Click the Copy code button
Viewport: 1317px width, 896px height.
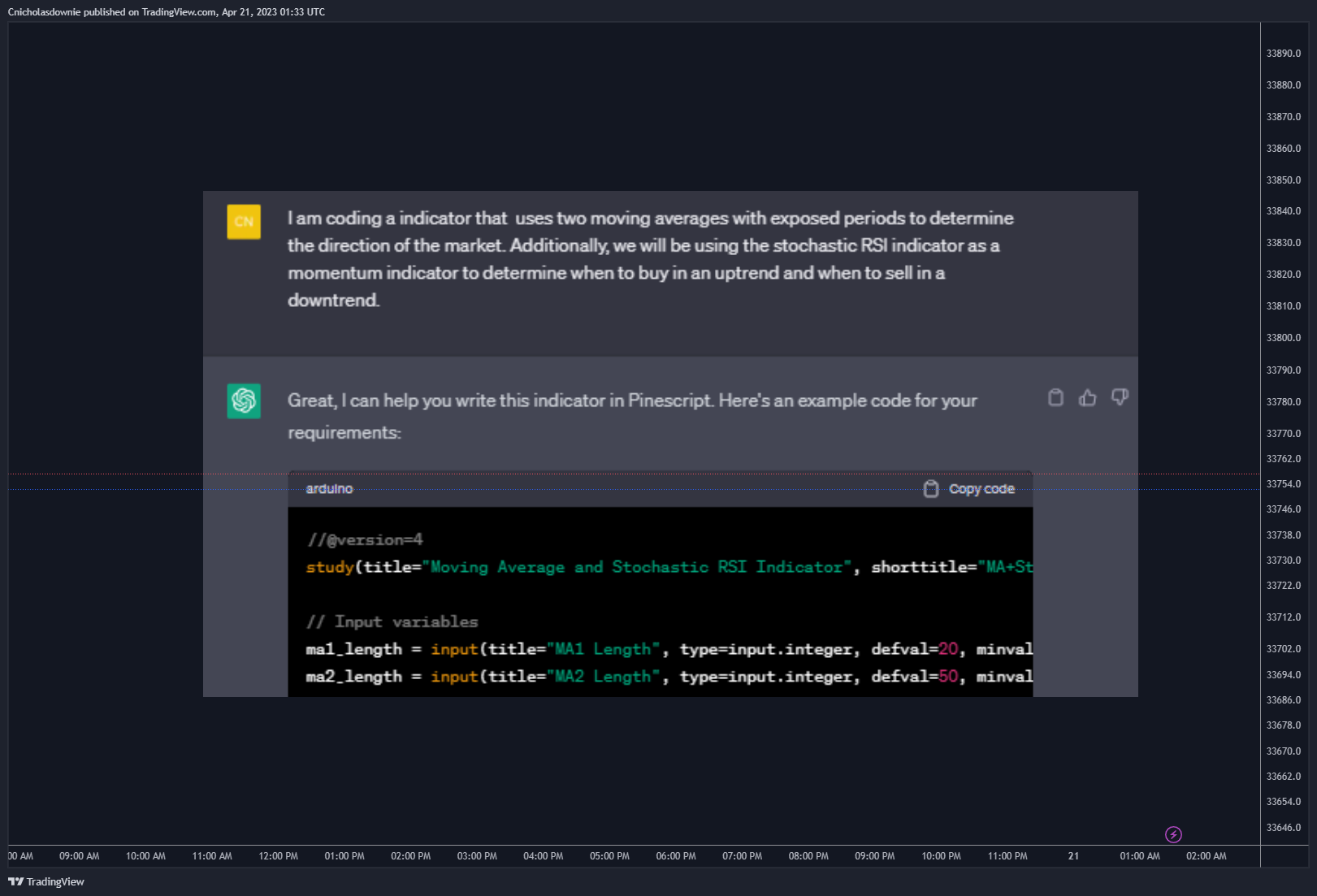point(969,489)
